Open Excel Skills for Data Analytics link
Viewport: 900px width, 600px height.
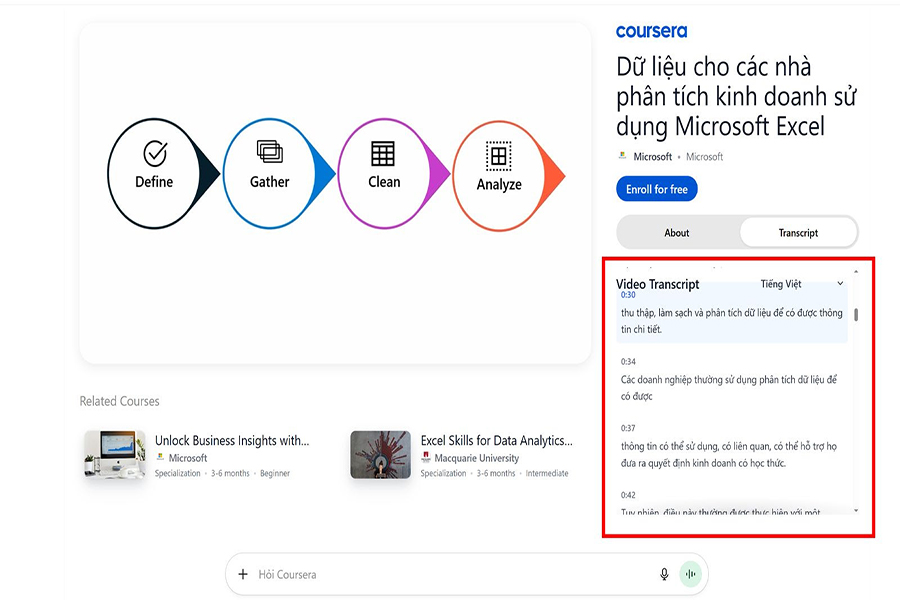496,440
